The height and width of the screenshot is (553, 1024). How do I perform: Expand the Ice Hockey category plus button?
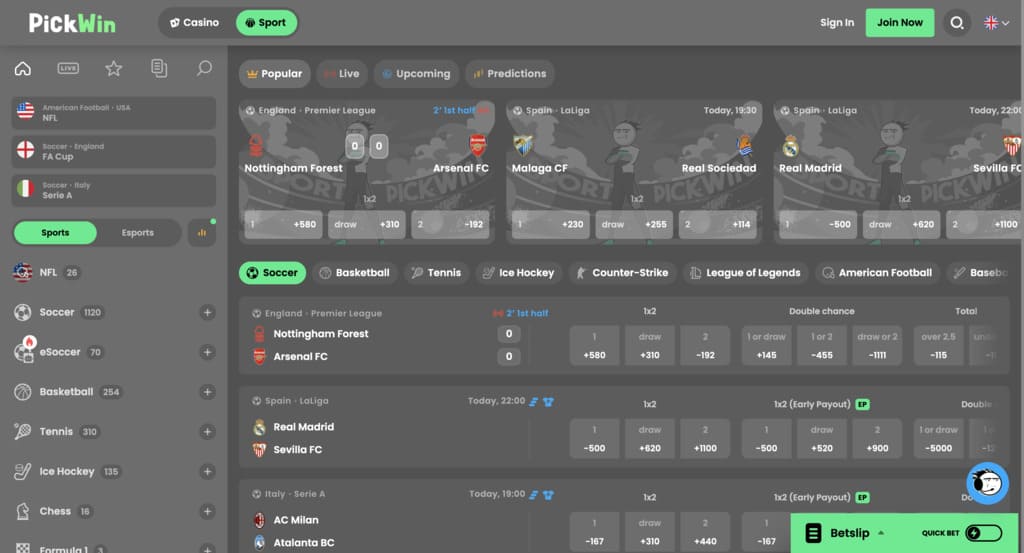click(207, 471)
